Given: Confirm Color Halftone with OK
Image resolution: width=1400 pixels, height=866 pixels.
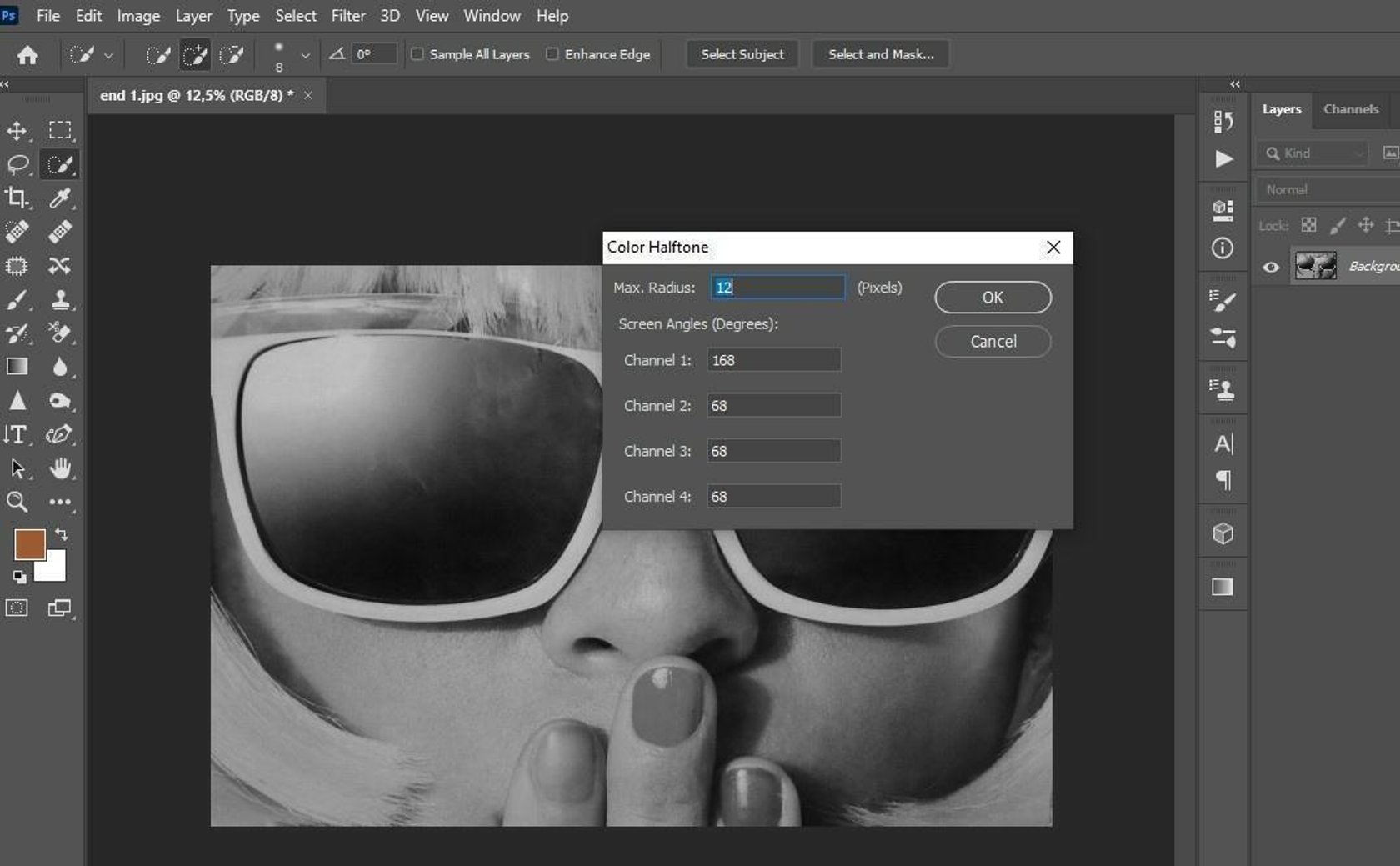Looking at the screenshot, I should click(992, 298).
